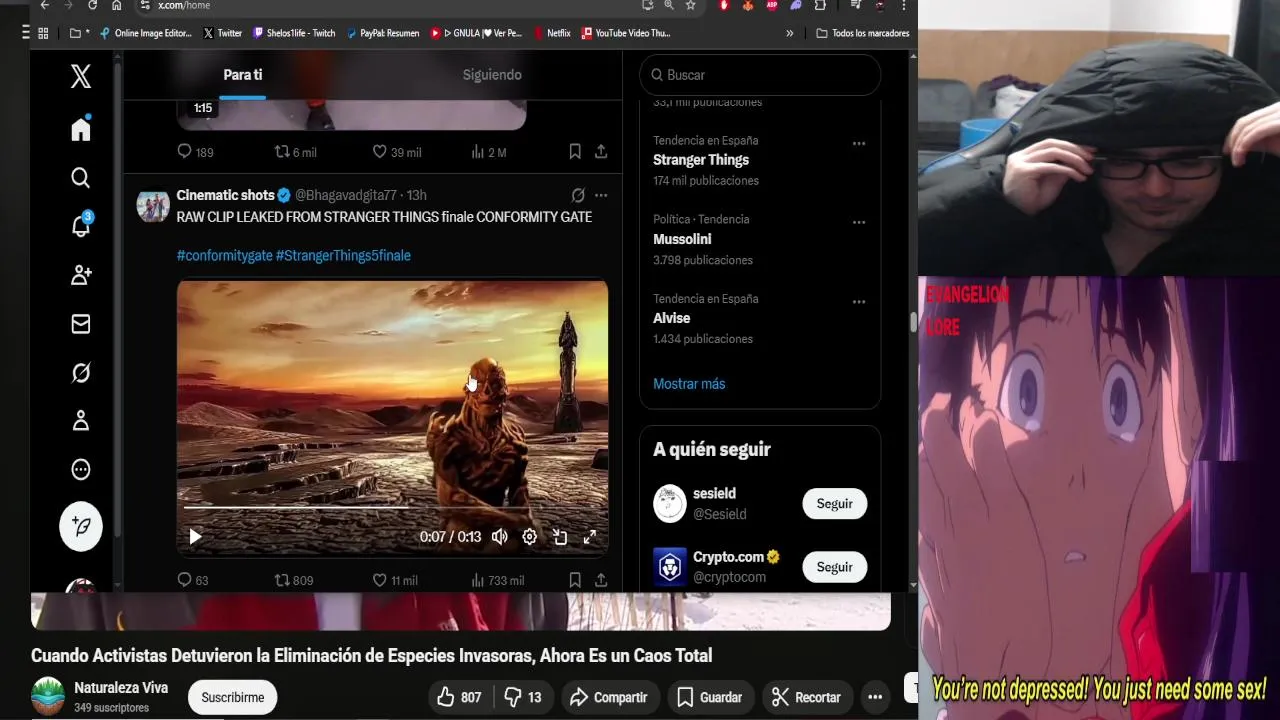Like the Cinematic shots post, 11 mil likes
Viewport: 1280px width, 720px height.
coord(395,580)
